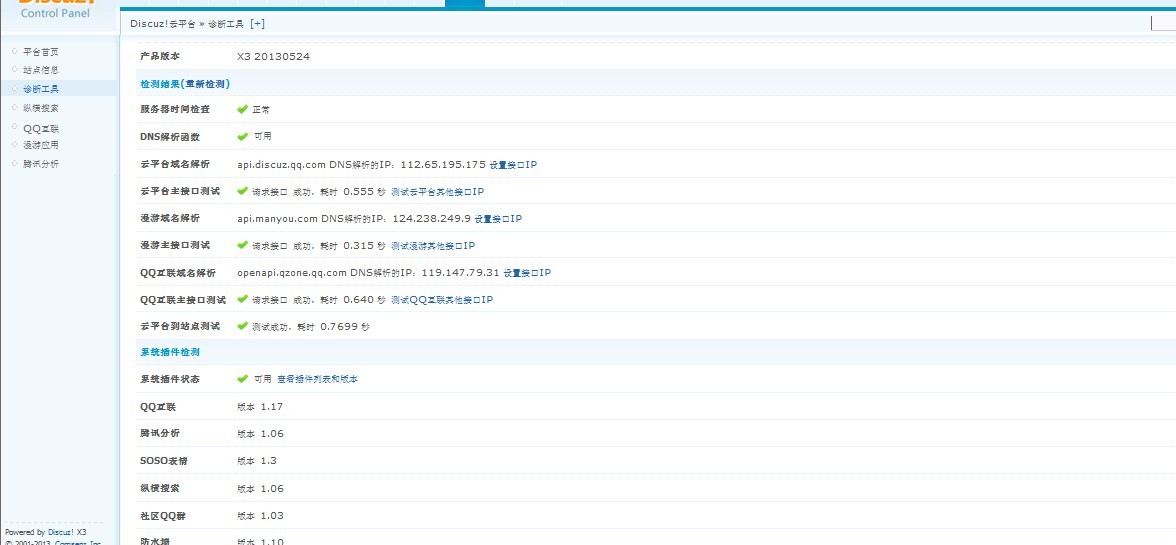Click green check icon beside 服务器时间检查
Screen dimensions: 1176x545
coord(242,109)
